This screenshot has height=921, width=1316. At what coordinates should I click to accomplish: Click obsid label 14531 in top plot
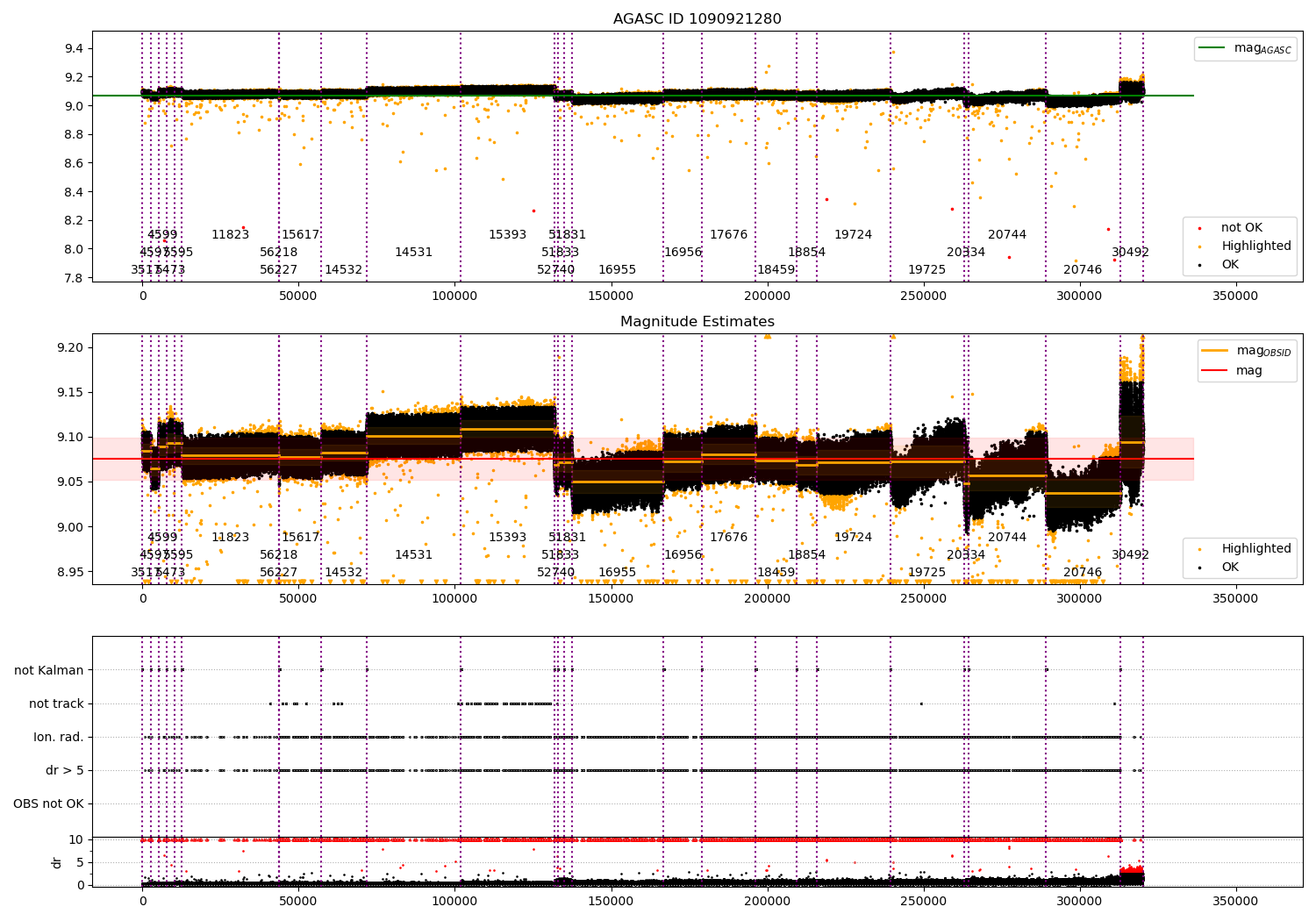coord(413,253)
